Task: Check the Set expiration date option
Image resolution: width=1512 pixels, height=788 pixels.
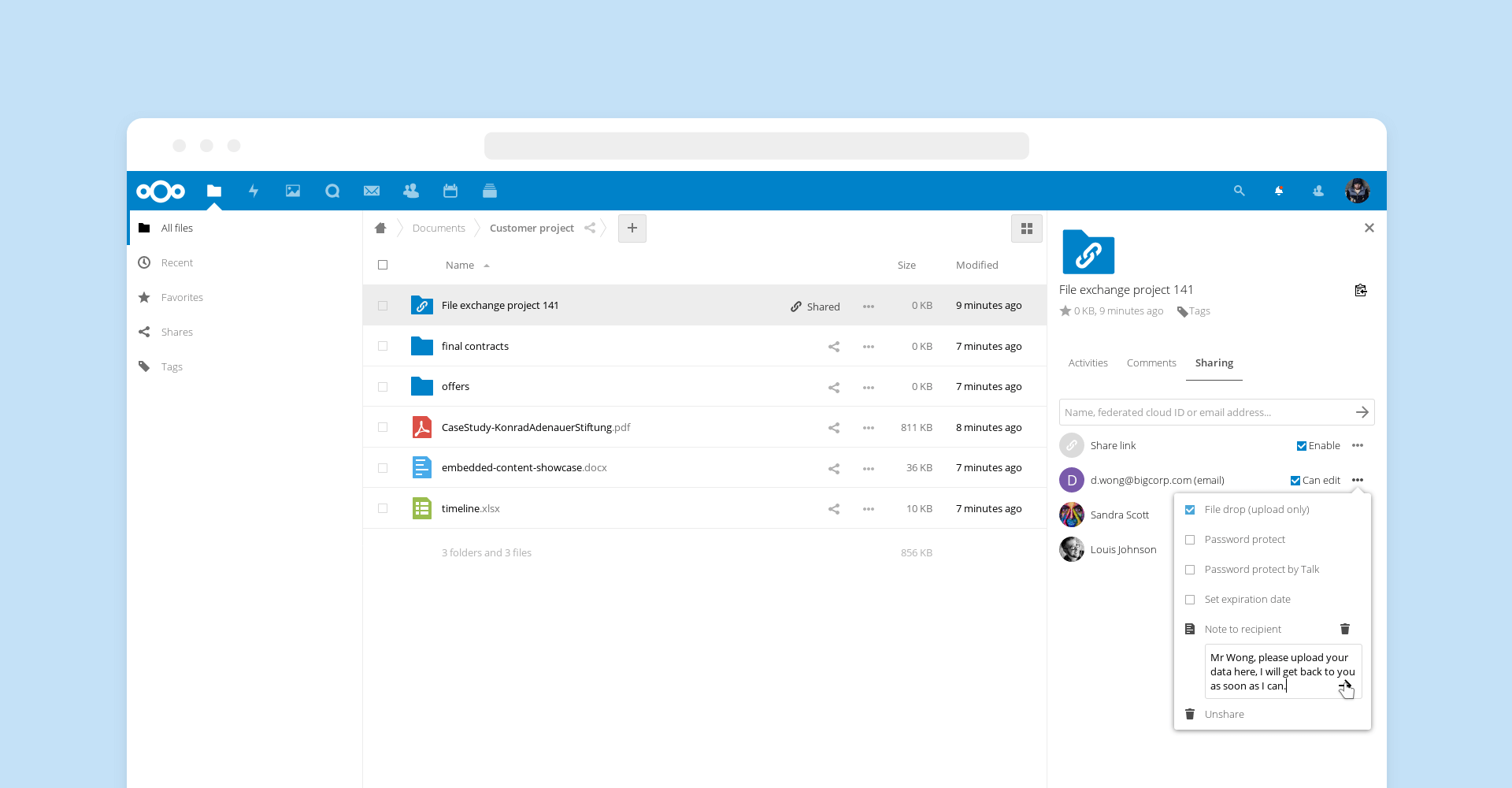Action: (1190, 600)
